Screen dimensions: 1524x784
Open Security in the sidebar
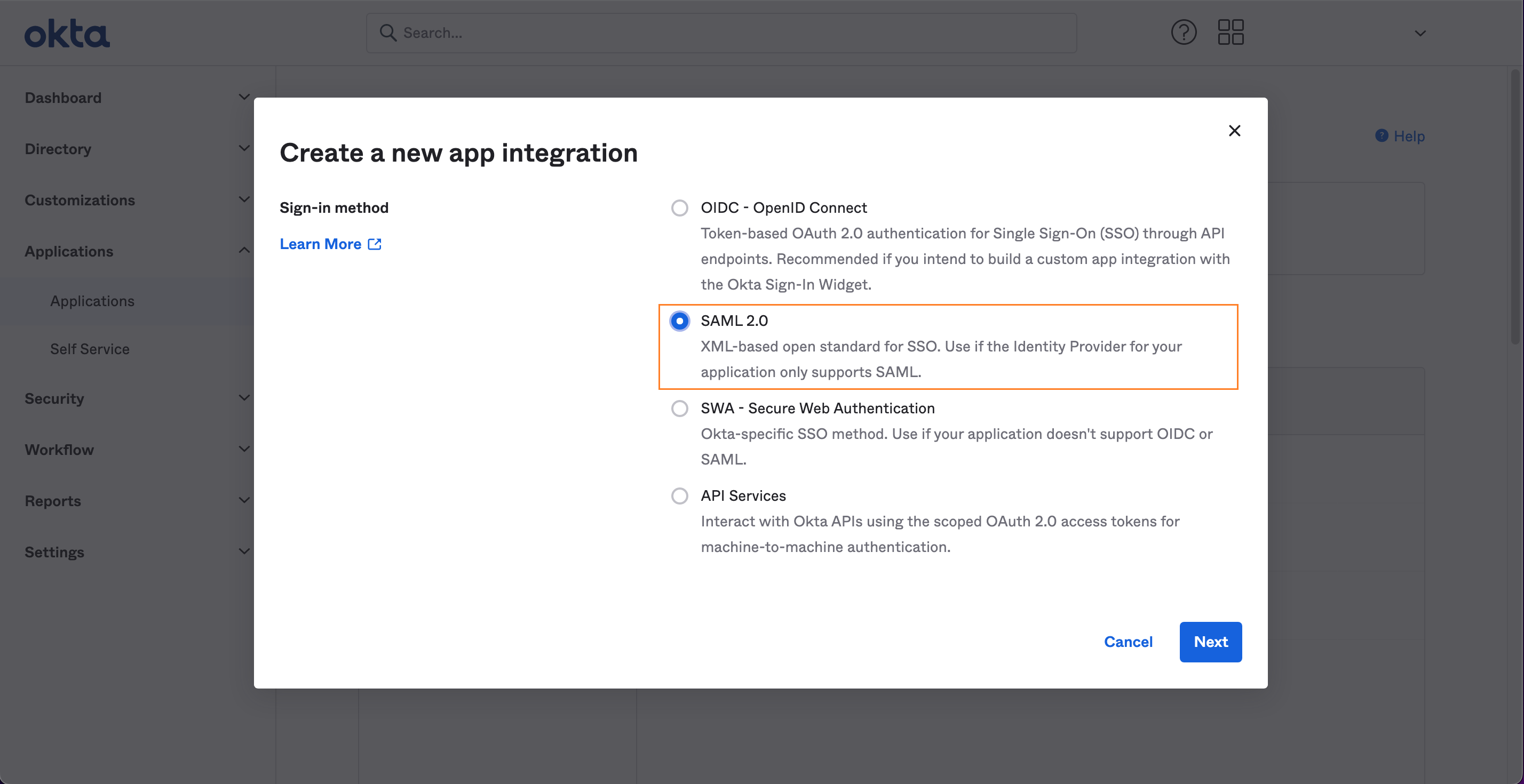point(54,398)
